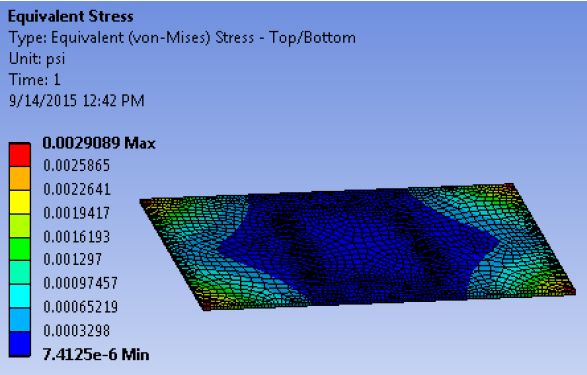Click the 0.0003298 legend value
This screenshot has width=587, height=375.
(x=77, y=331)
